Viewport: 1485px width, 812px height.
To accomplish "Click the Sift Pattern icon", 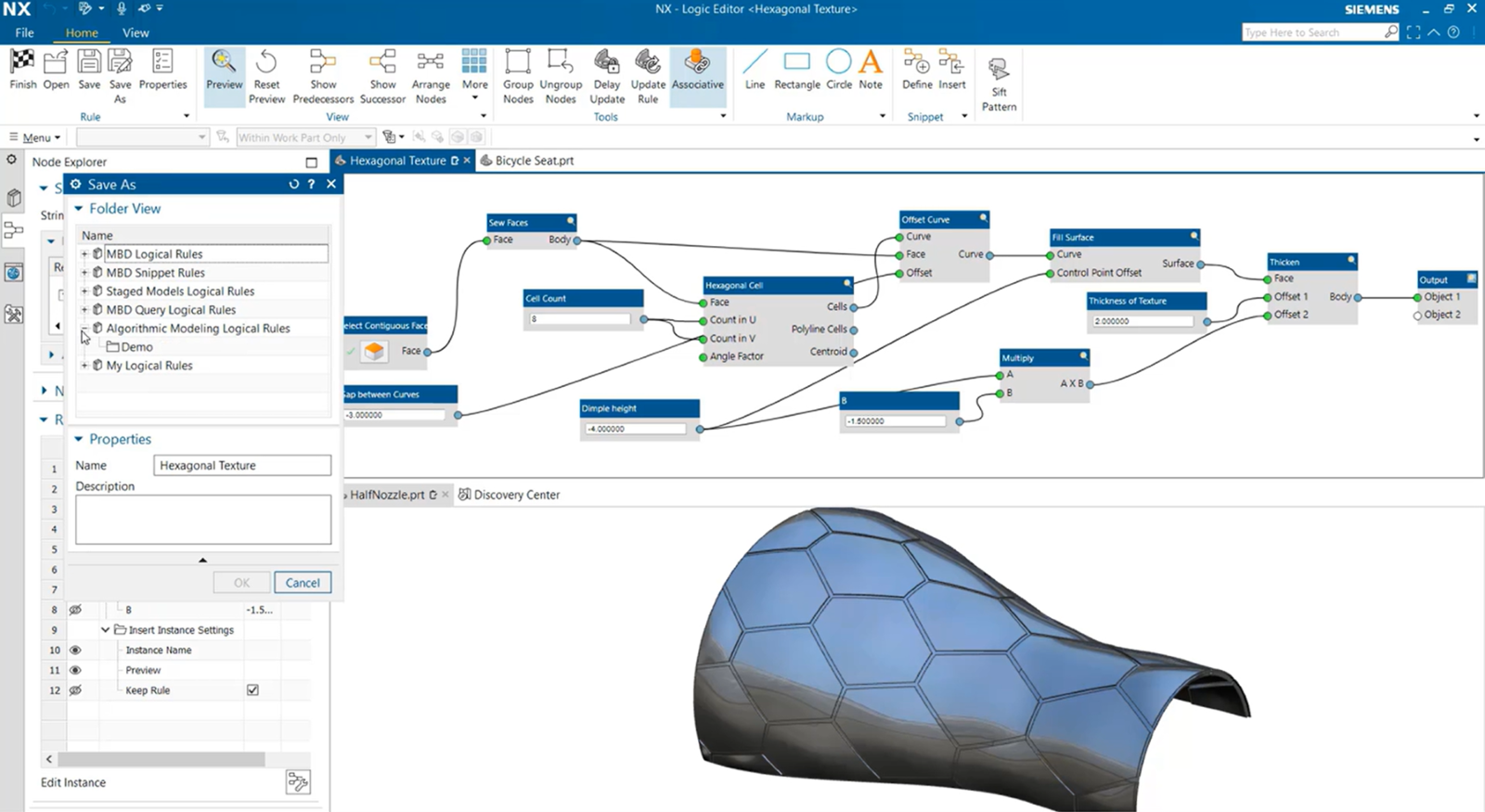I will (999, 70).
